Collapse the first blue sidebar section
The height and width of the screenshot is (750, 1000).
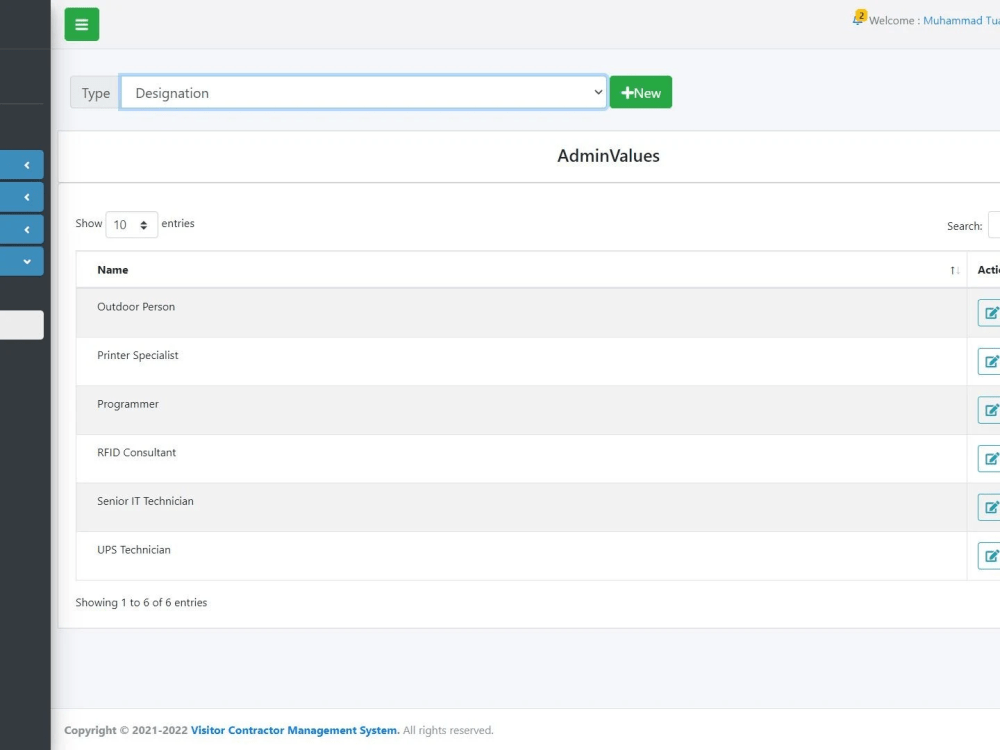point(20,164)
